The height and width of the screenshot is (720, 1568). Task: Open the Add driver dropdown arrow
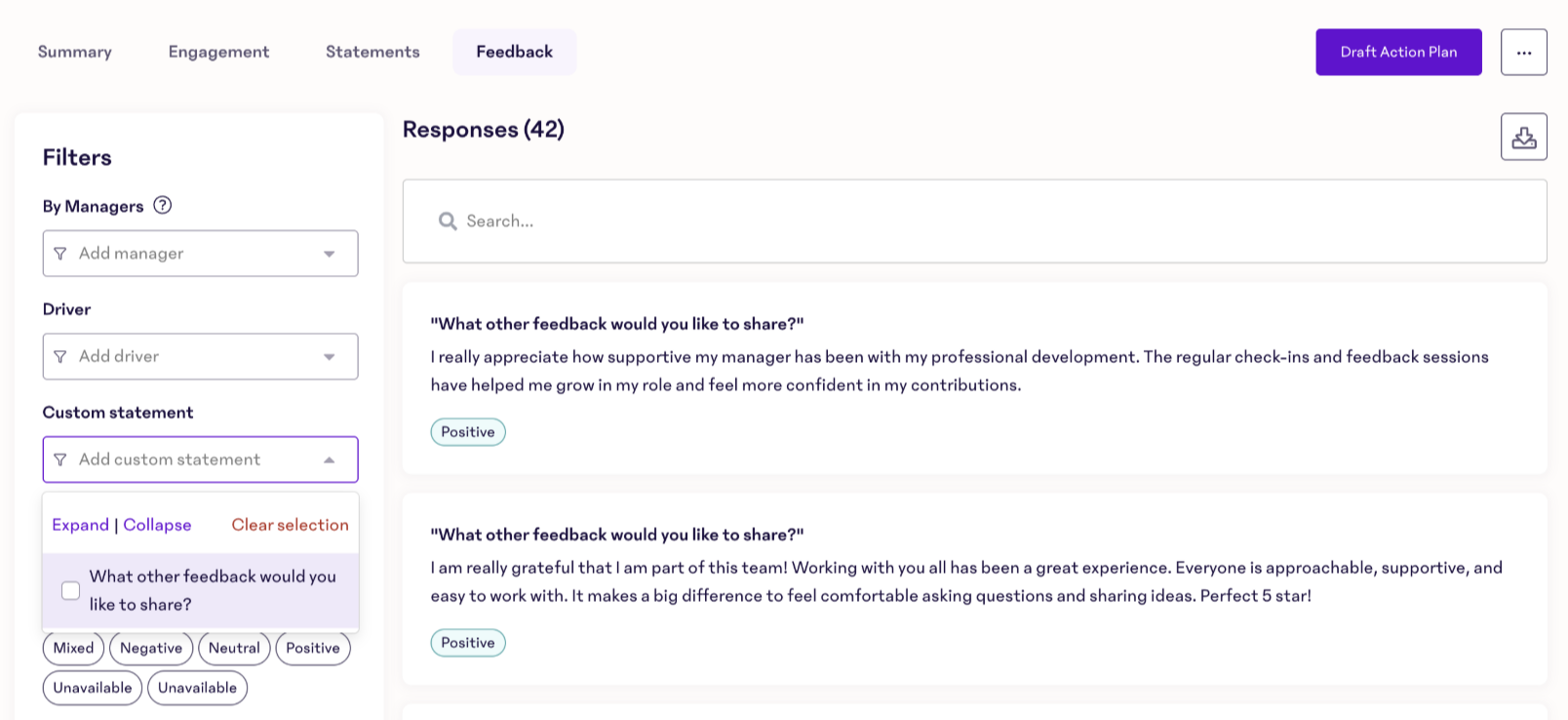[330, 357]
